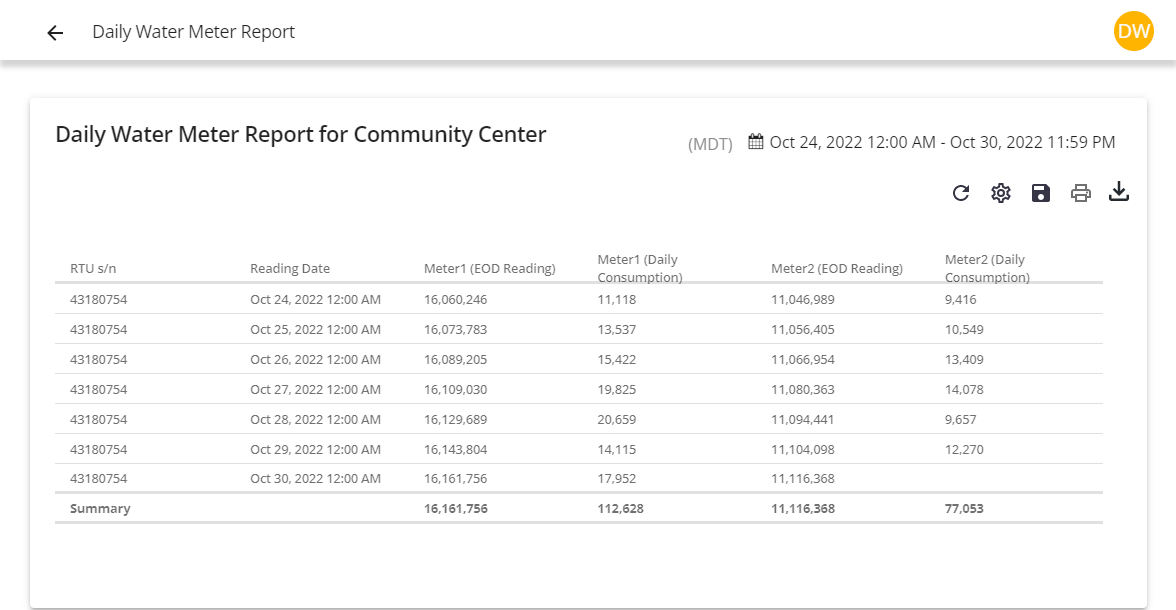Refresh the report data

(x=960, y=192)
